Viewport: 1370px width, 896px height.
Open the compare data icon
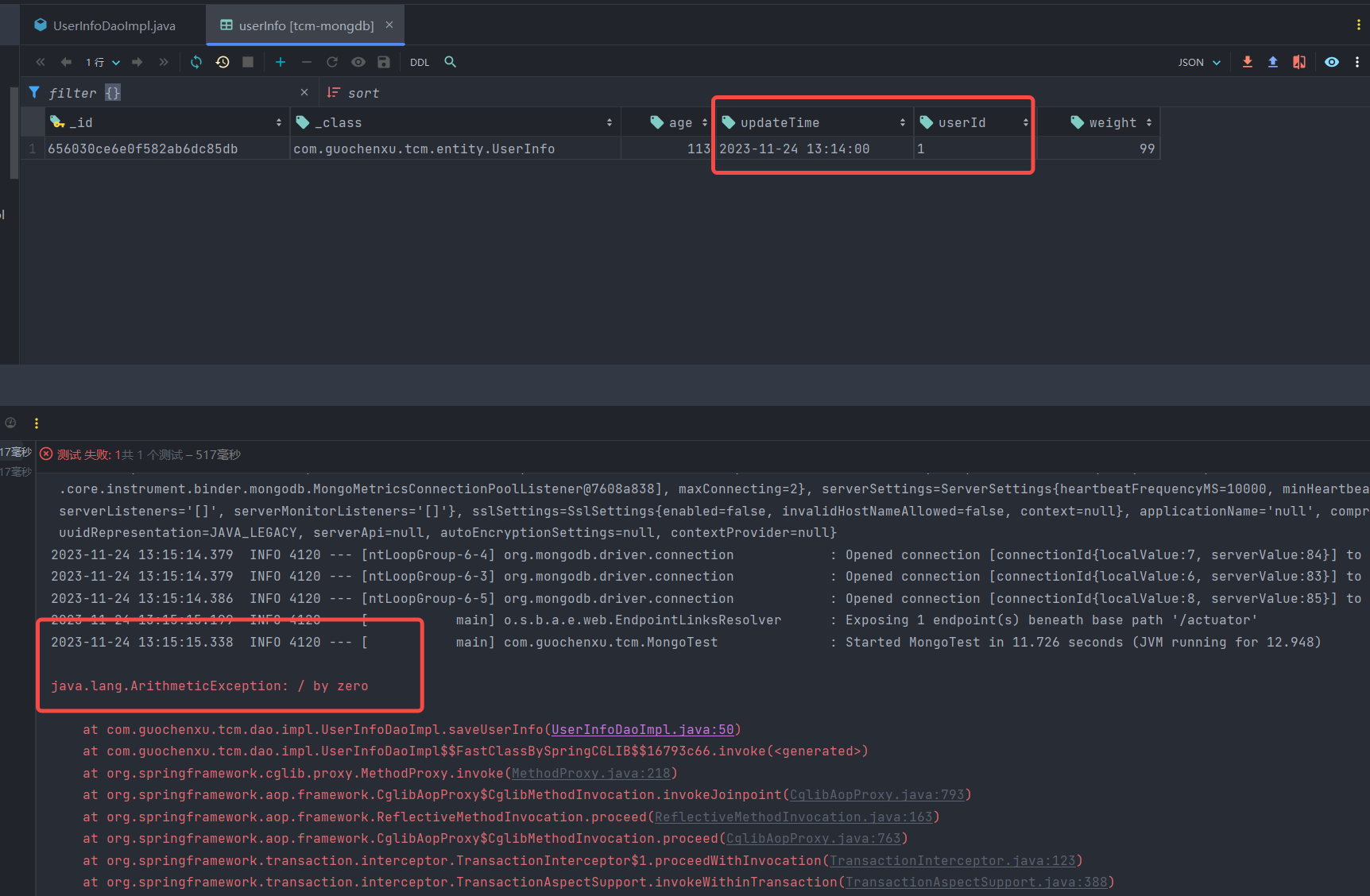pyautogui.click(x=1299, y=62)
